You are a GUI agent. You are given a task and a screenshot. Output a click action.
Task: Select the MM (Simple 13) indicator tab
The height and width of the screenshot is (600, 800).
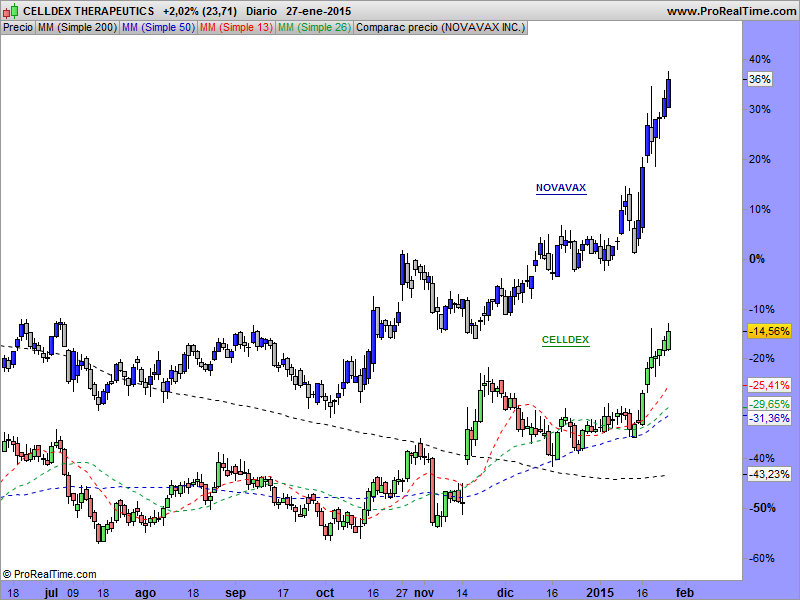(x=236, y=28)
